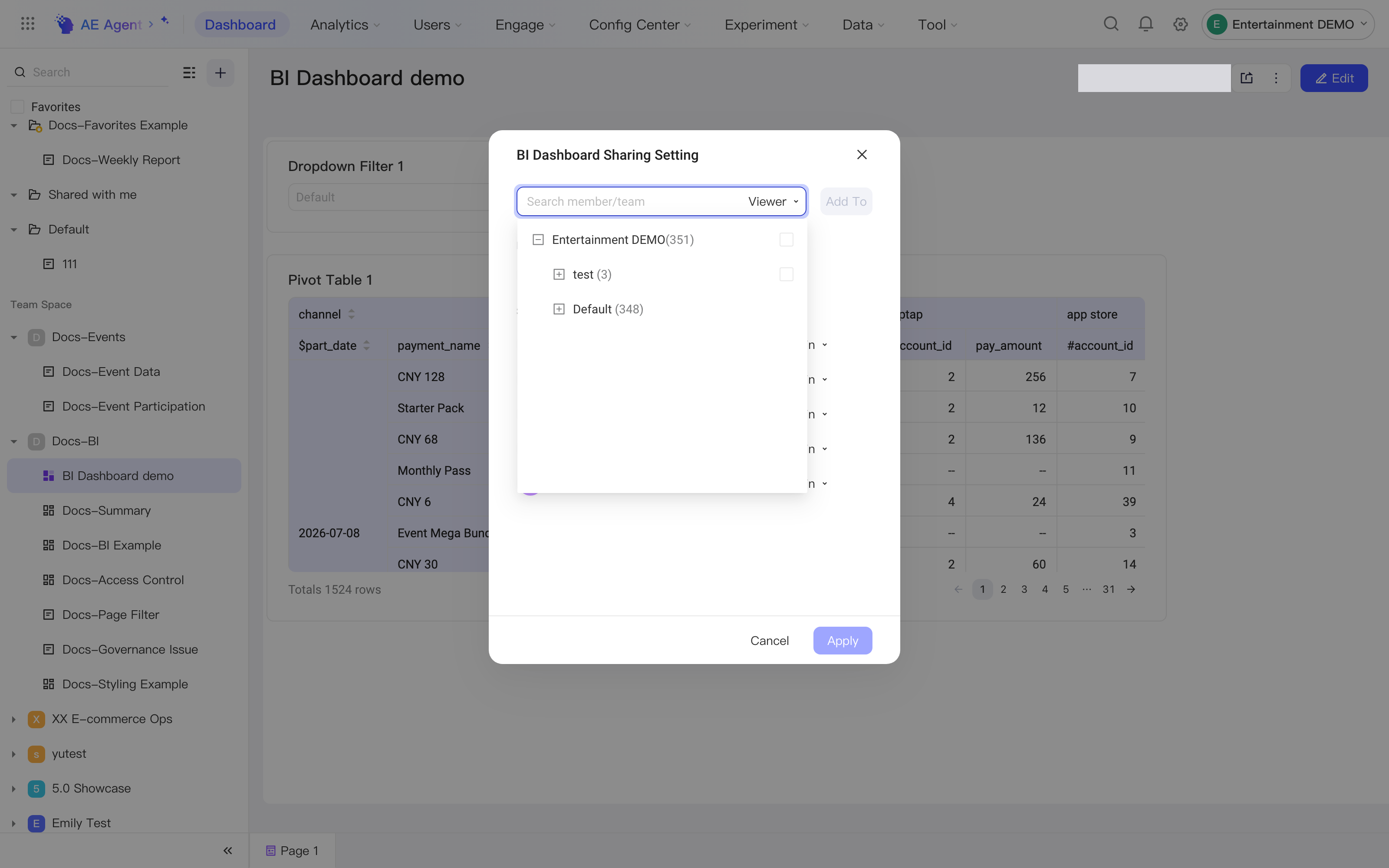
Task: Click the Edit dashboard button
Action: click(x=1334, y=78)
